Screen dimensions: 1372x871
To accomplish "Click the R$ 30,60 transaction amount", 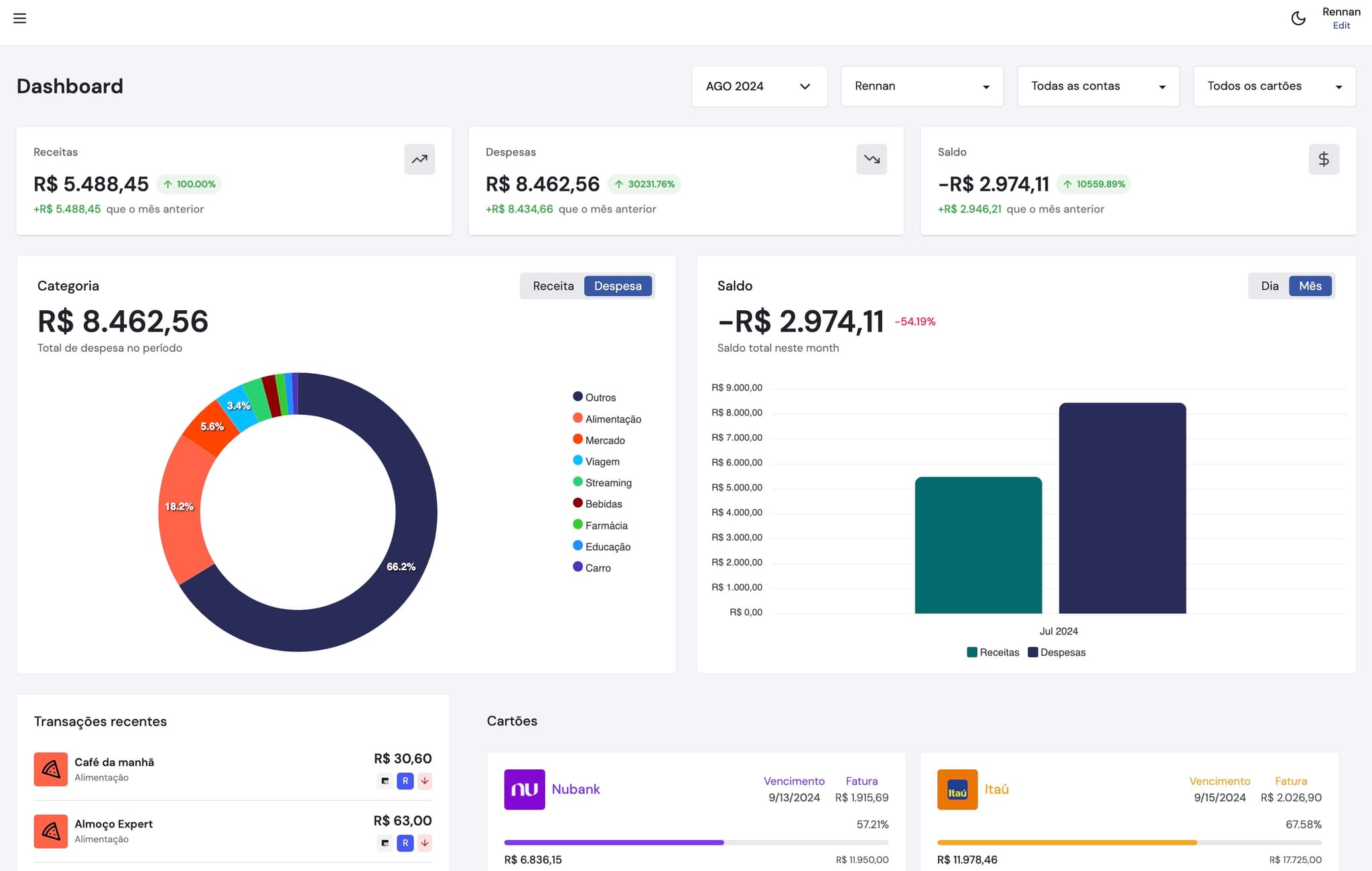I will 403,758.
